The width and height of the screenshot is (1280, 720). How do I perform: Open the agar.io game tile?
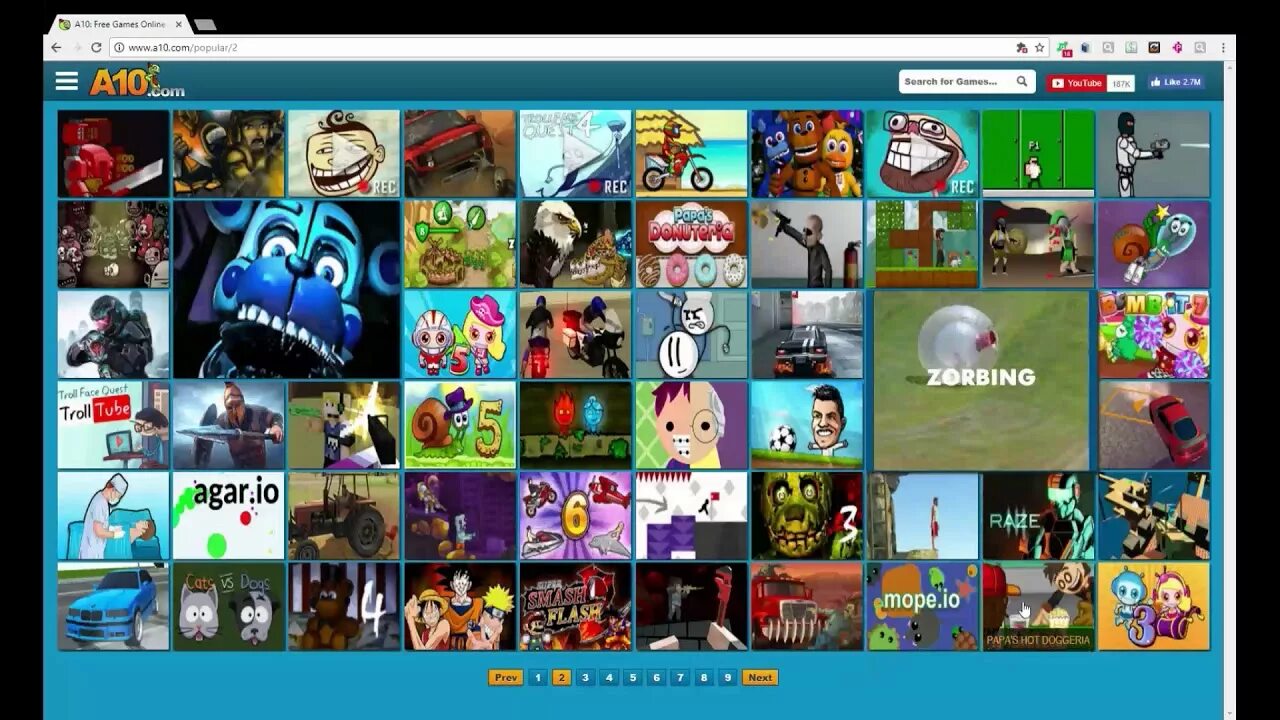tap(229, 516)
